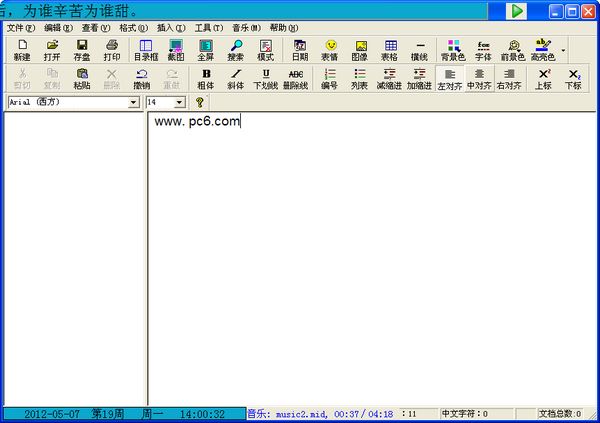Click the 中文字符 count in status bar
Screen dimensions: 600x423
pos(465,414)
